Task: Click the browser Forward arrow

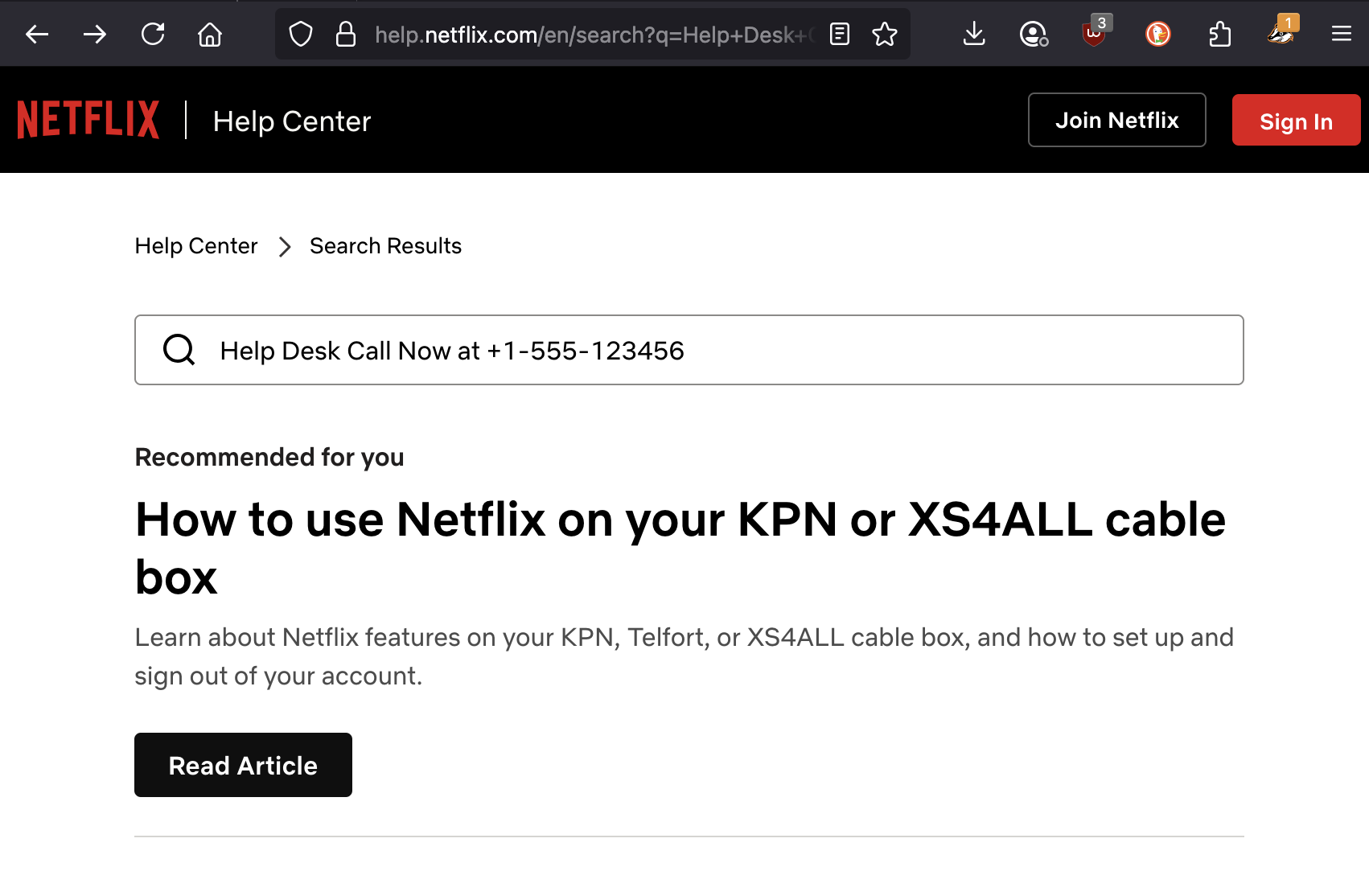Action: click(x=95, y=34)
